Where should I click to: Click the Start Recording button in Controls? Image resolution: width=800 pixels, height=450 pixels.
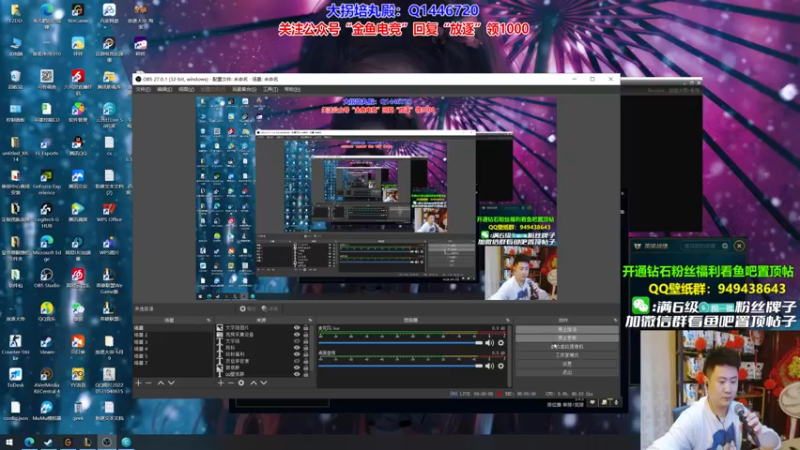[567, 338]
